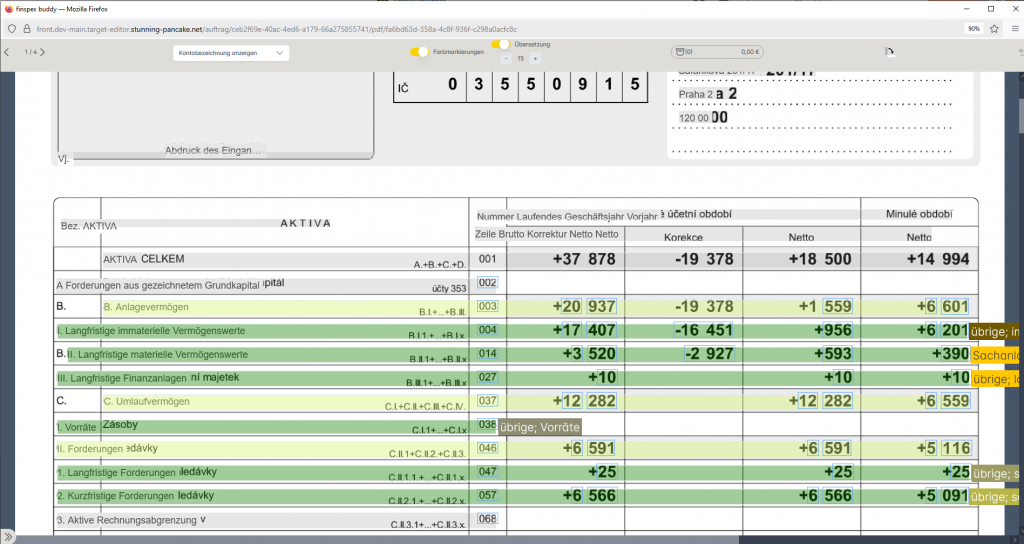
Task: Click the rotate page icon in toolbar
Action: (x=889, y=52)
